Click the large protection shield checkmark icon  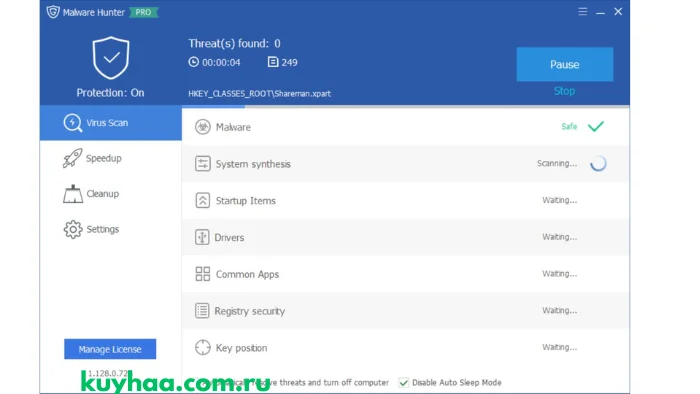111,58
